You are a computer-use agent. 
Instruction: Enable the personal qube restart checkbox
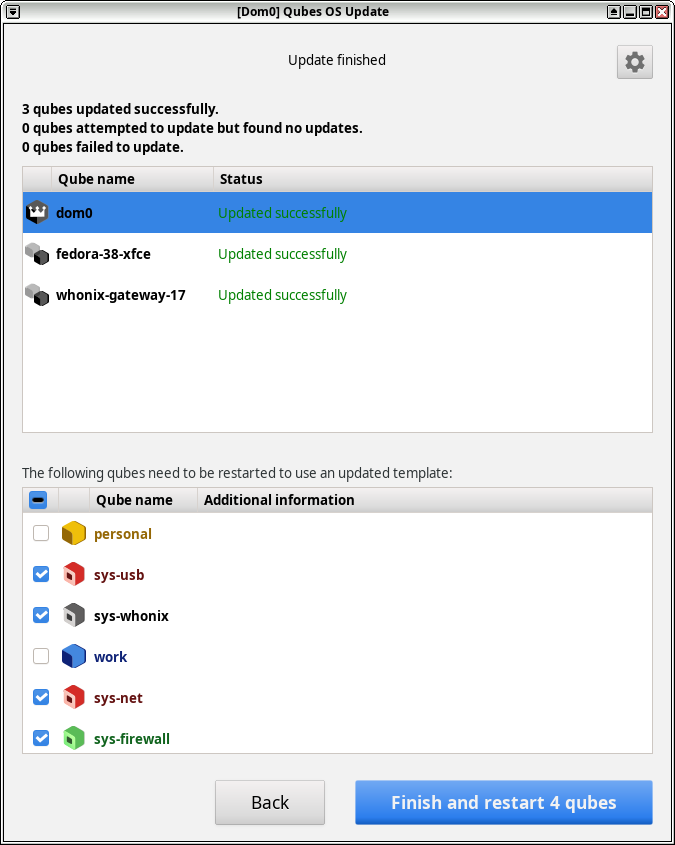(x=41, y=533)
